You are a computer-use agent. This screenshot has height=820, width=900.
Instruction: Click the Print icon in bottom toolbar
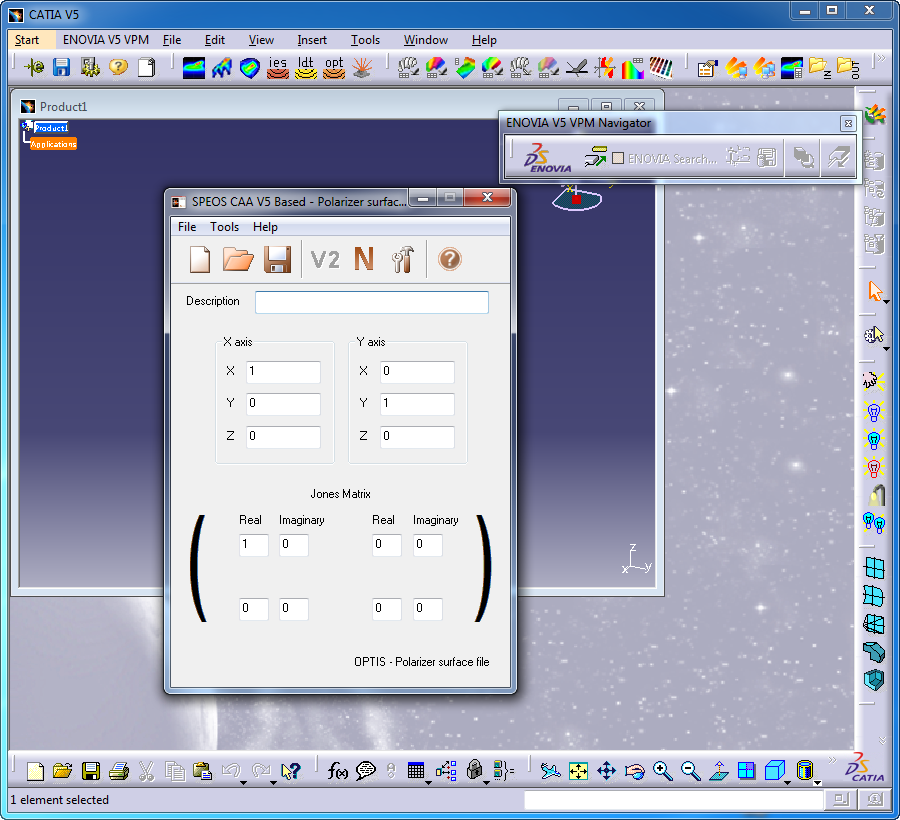coord(119,771)
